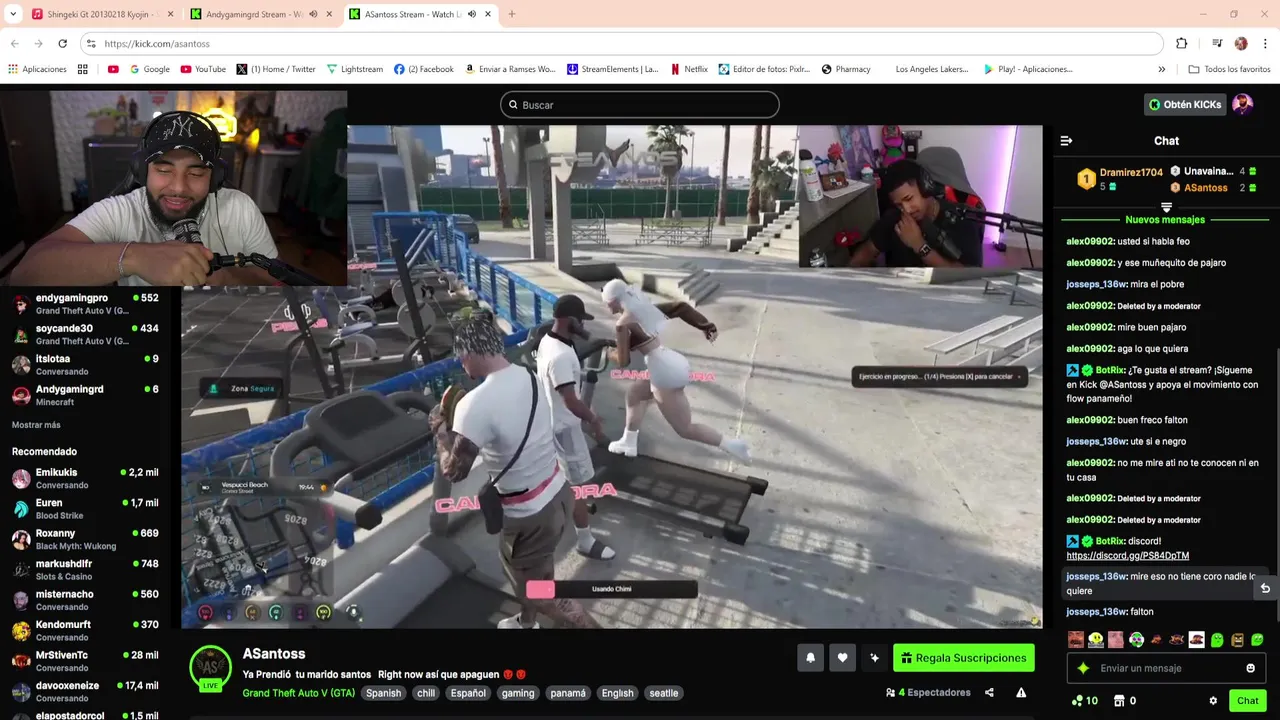1280x720 pixels.
Task: Open a new browser tab
Action: (x=512, y=14)
